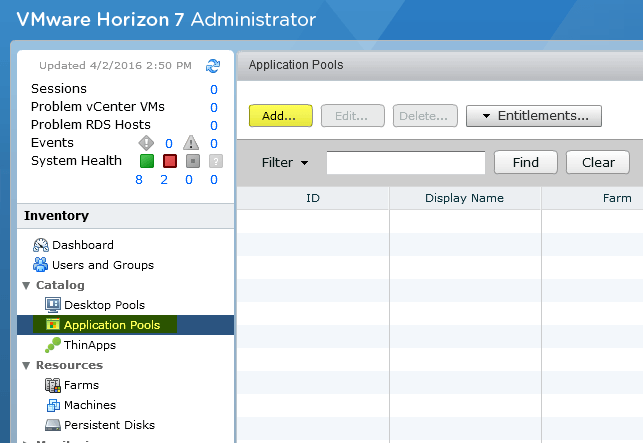Click the Events label
Screen dimensions: 643x443
[52, 142]
